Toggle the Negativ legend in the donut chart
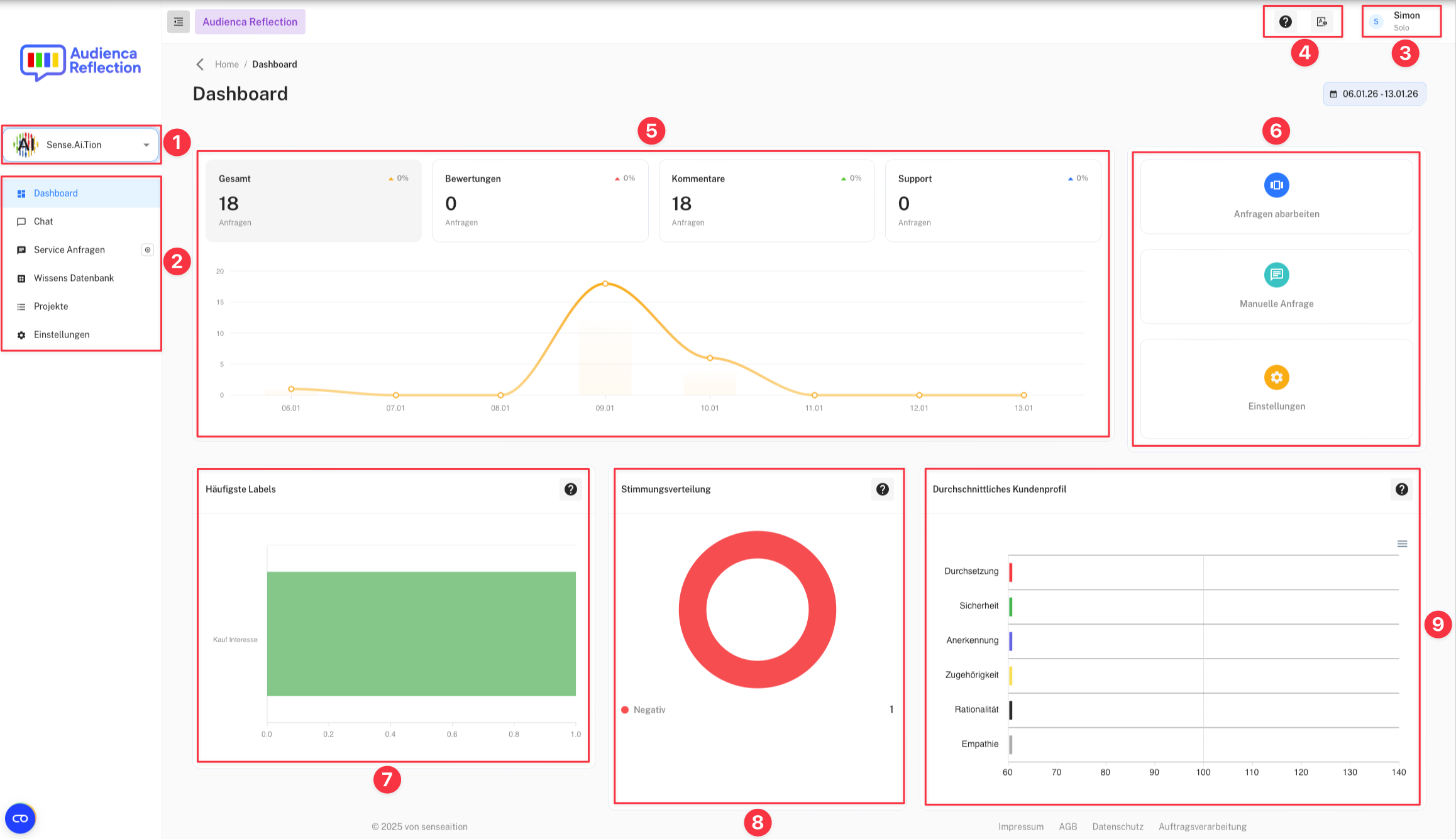 tap(643, 709)
